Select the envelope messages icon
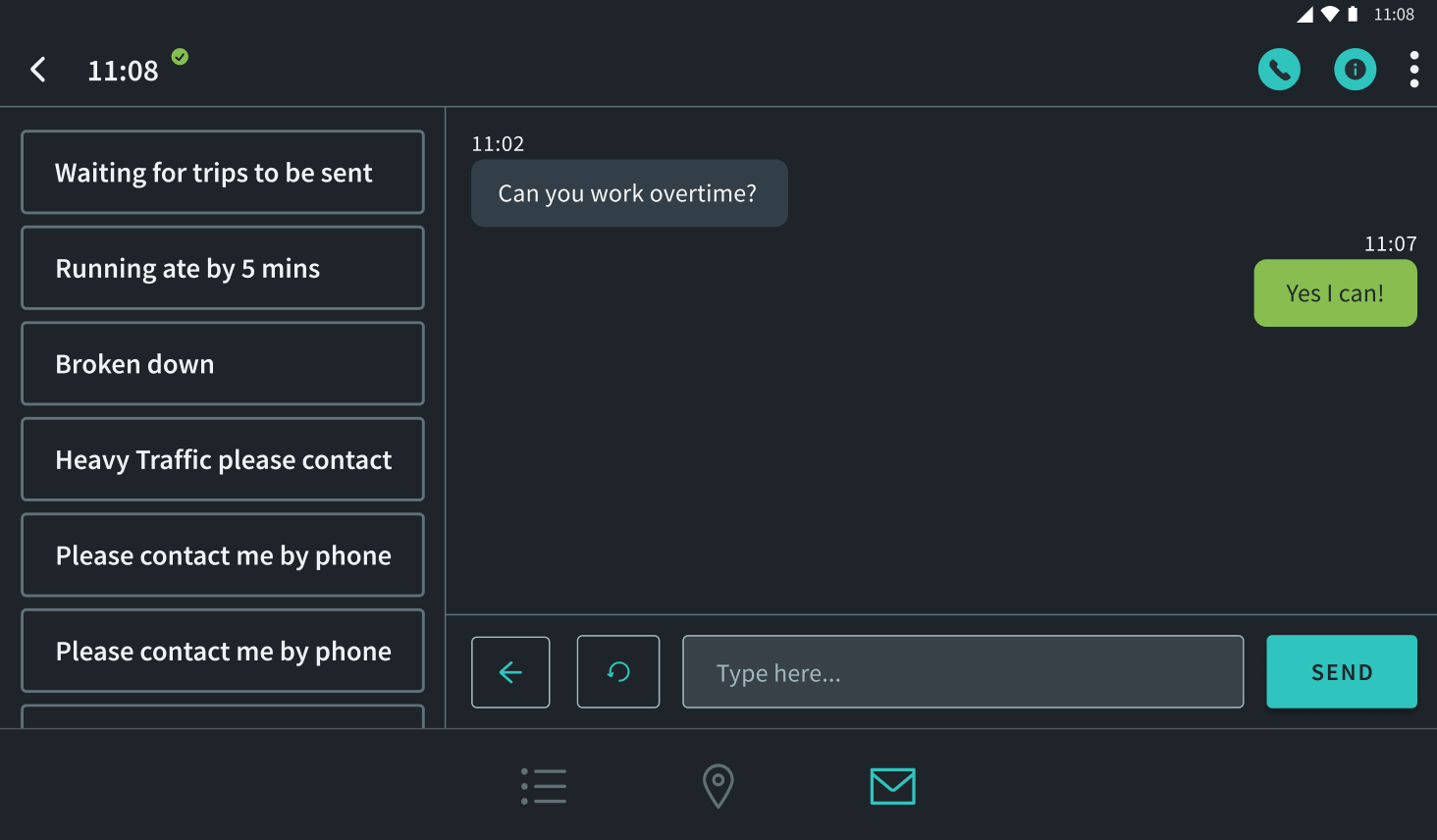 892,785
